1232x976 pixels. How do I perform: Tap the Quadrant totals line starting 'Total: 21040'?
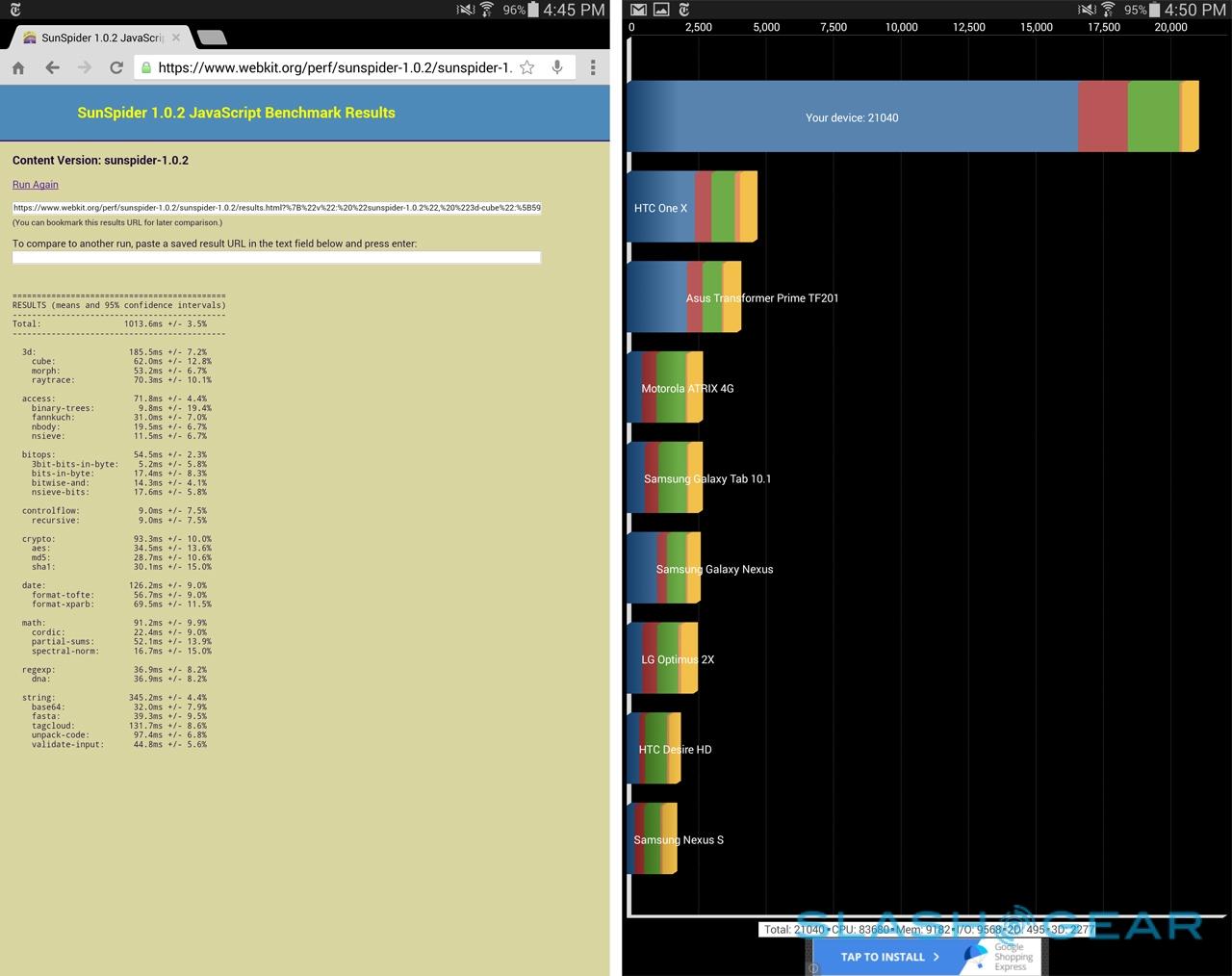click(929, 930)
